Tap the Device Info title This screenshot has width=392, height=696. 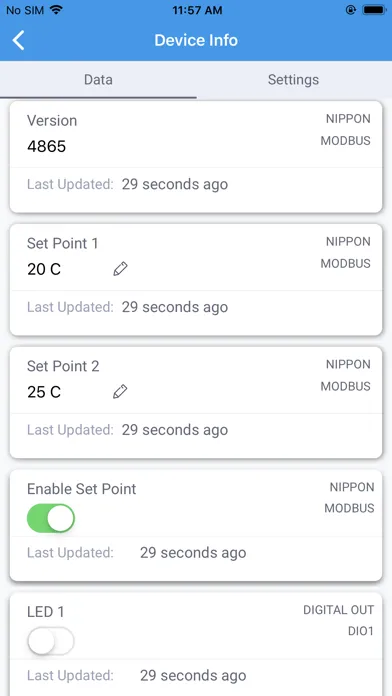196,40
